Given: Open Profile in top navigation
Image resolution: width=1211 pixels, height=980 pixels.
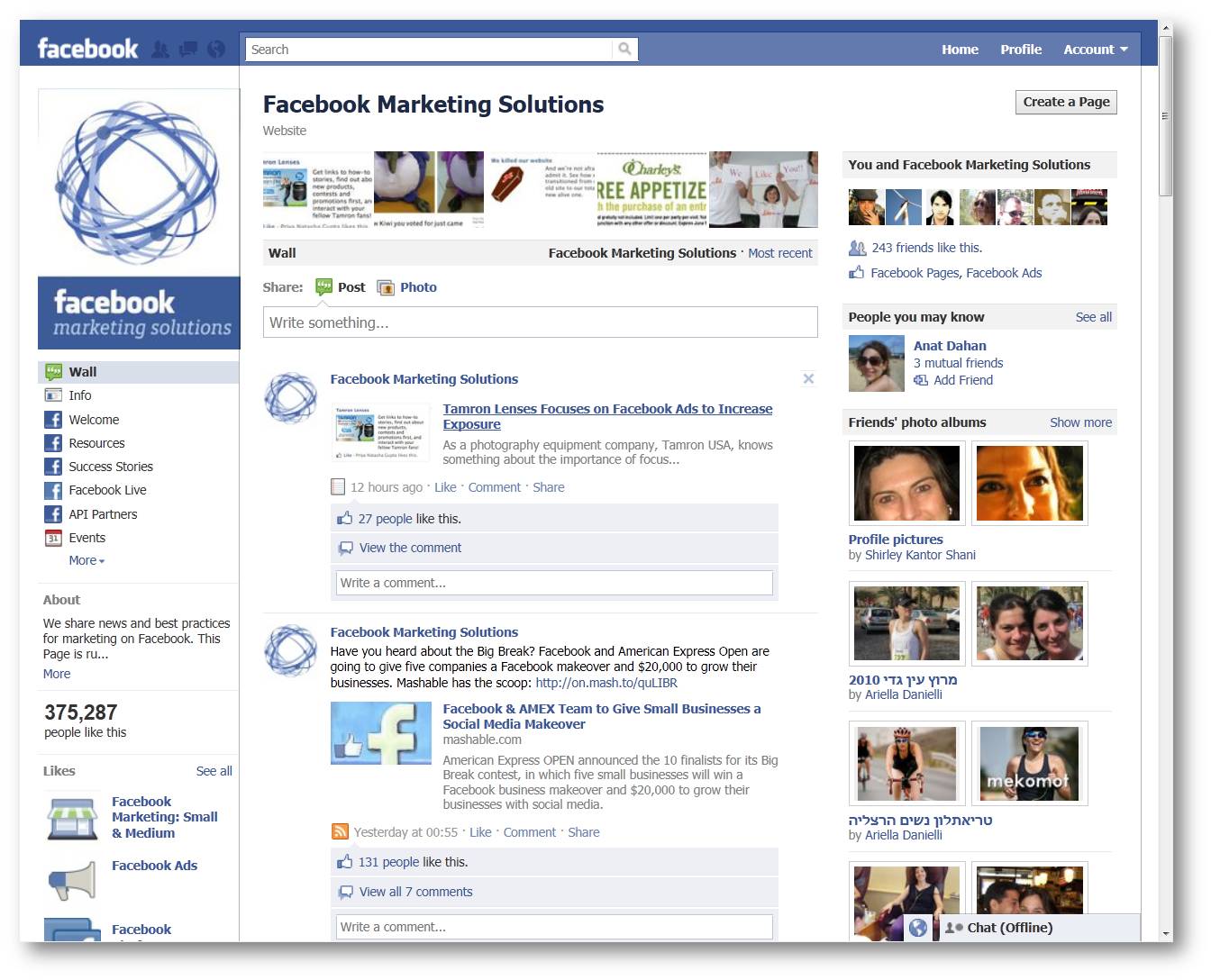Looking at the screenshot, I should [1021, 50].
